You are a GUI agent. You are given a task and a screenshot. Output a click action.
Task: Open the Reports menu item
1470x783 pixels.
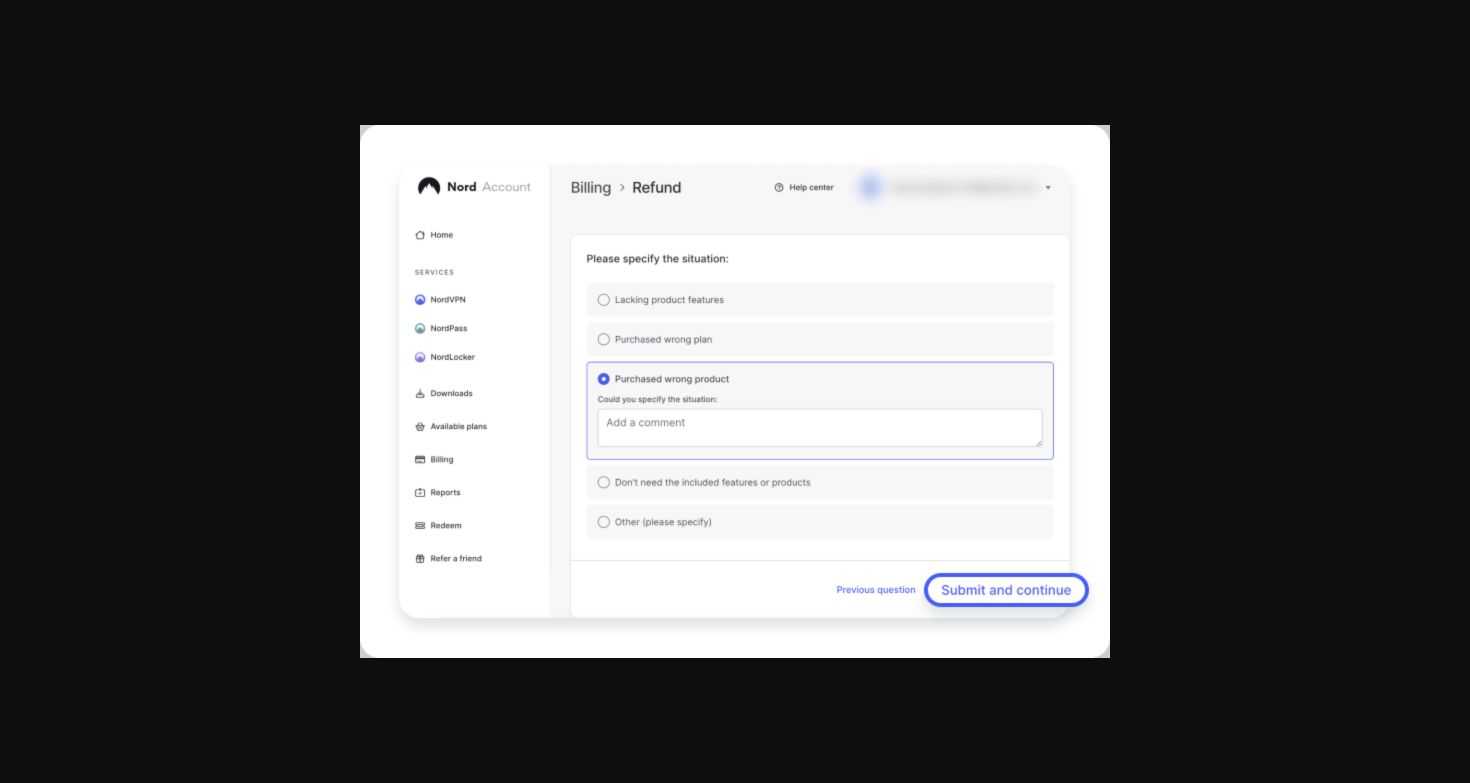[438, 493]
